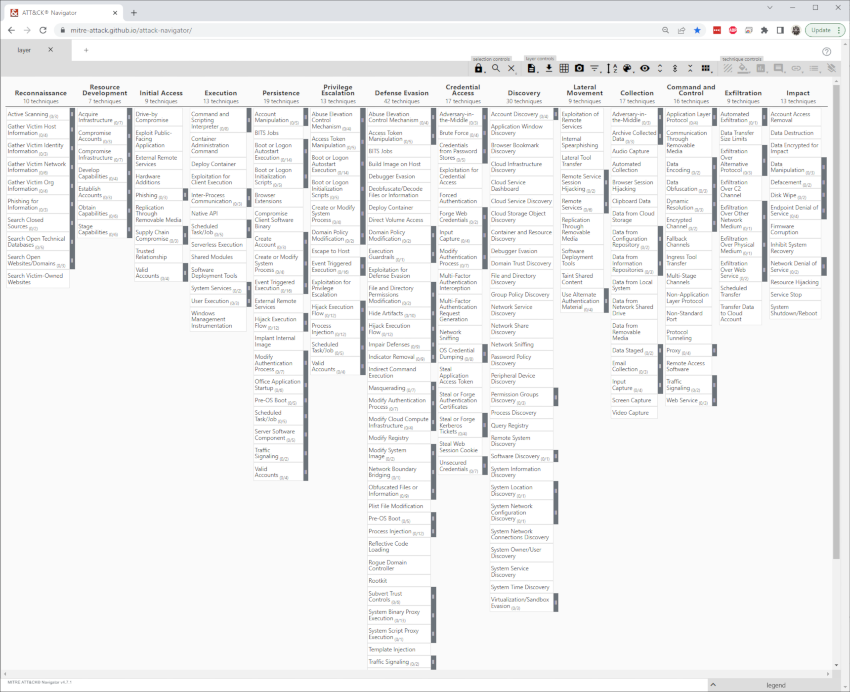
Task: Open technique background color fill bucket
Action: (x=744, y=68)
